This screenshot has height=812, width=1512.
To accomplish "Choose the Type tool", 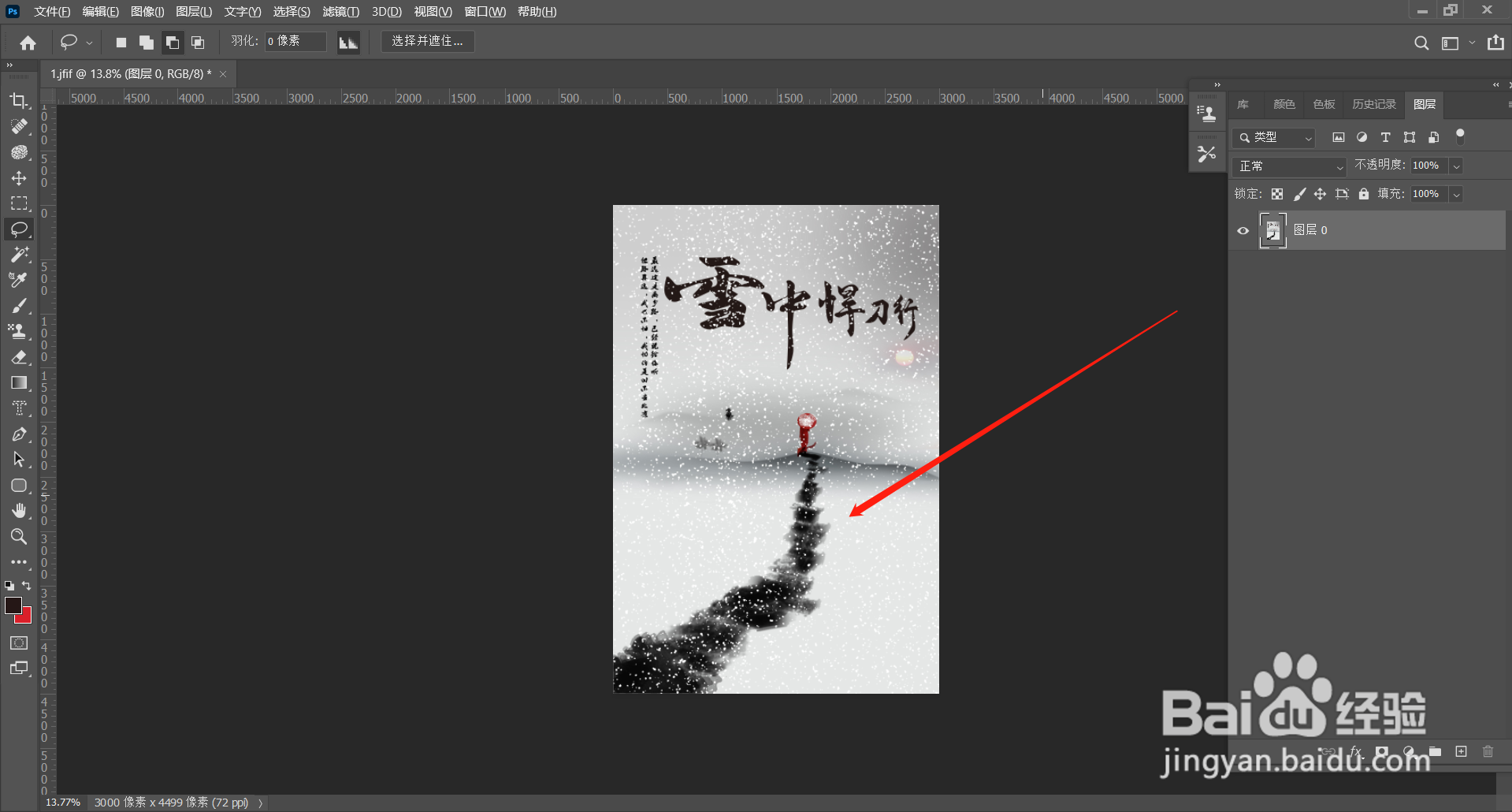I will (x=19, y=408).
